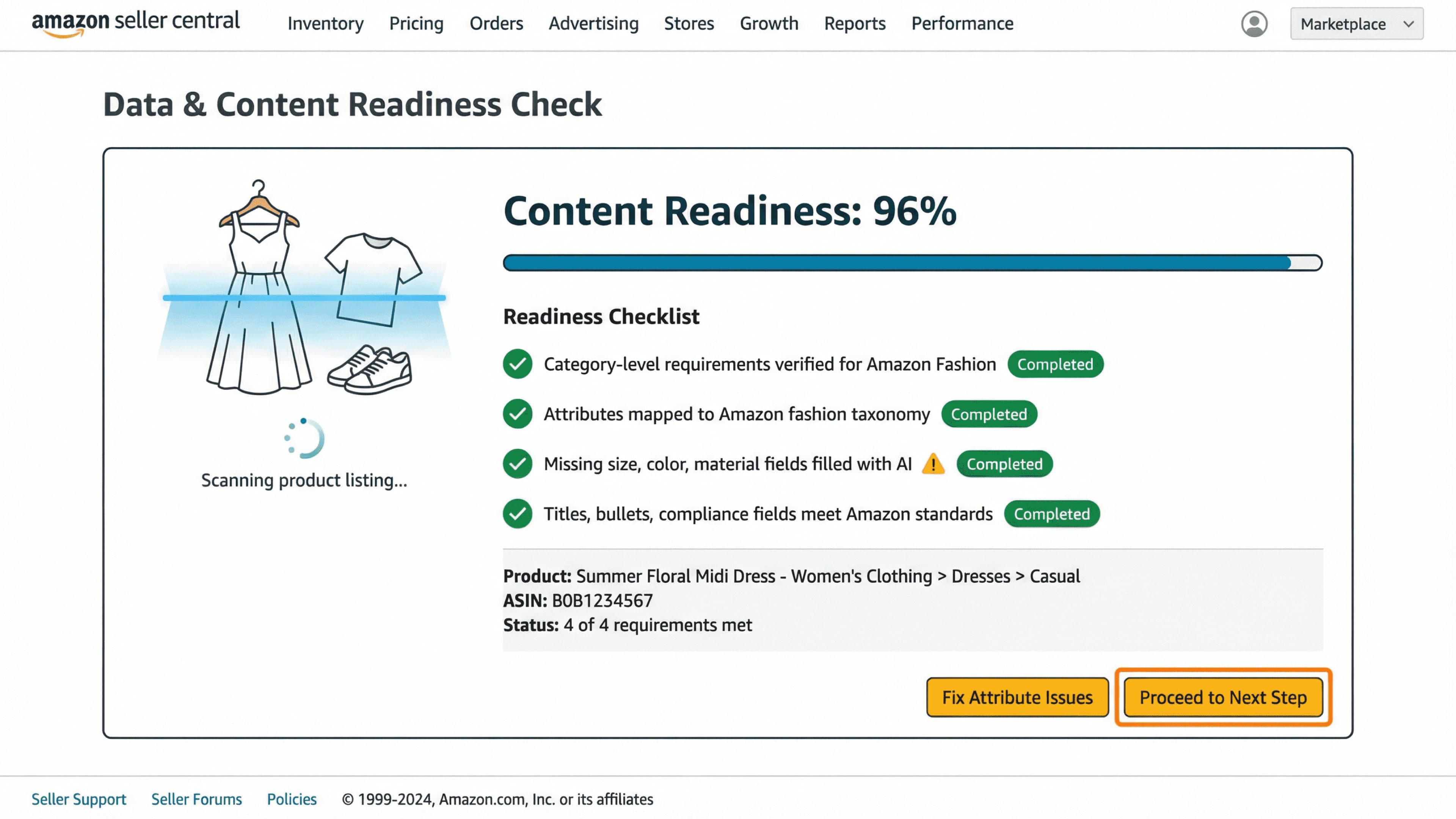Click checkmark beside missing size, color fields

coord(517,464)
